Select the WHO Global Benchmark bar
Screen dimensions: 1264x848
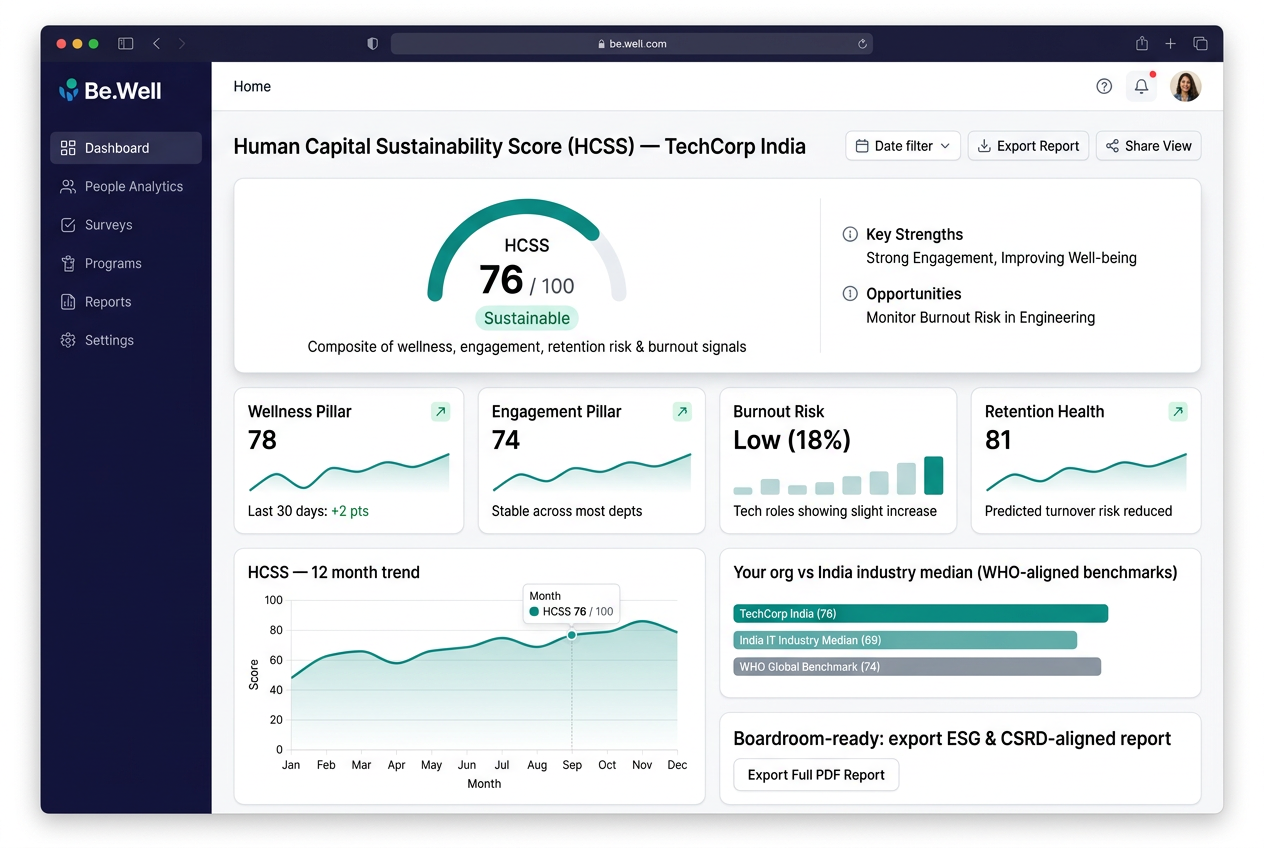click(x=917, y=666)
